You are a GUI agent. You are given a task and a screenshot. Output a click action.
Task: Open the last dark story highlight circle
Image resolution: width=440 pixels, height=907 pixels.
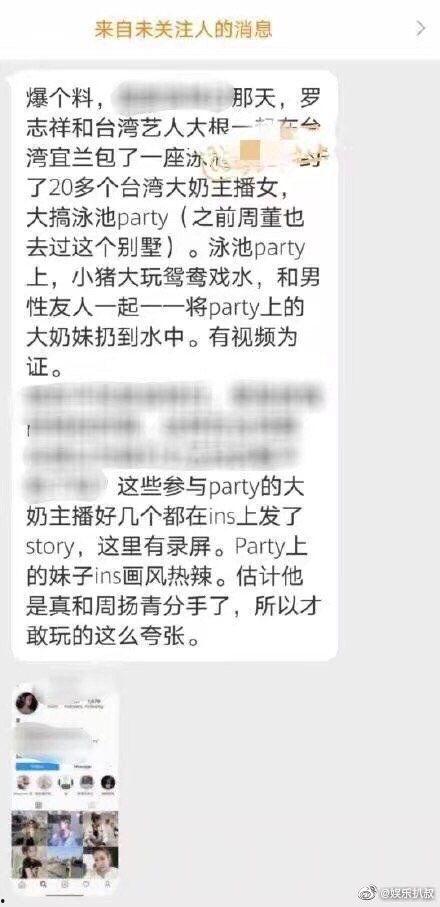coord(108,783)
